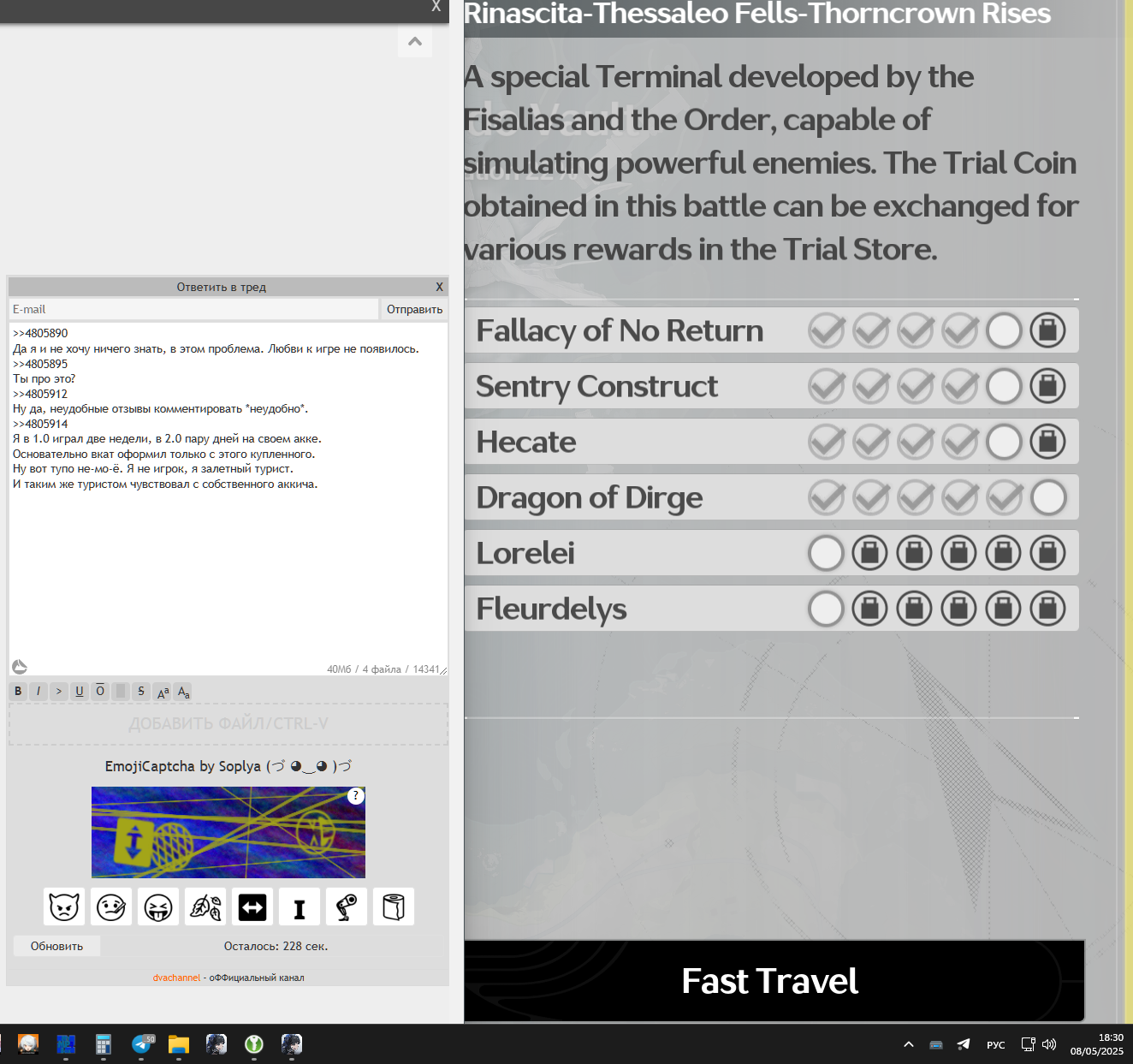Switch keyboard language РУС indicator

point(996,1044)
